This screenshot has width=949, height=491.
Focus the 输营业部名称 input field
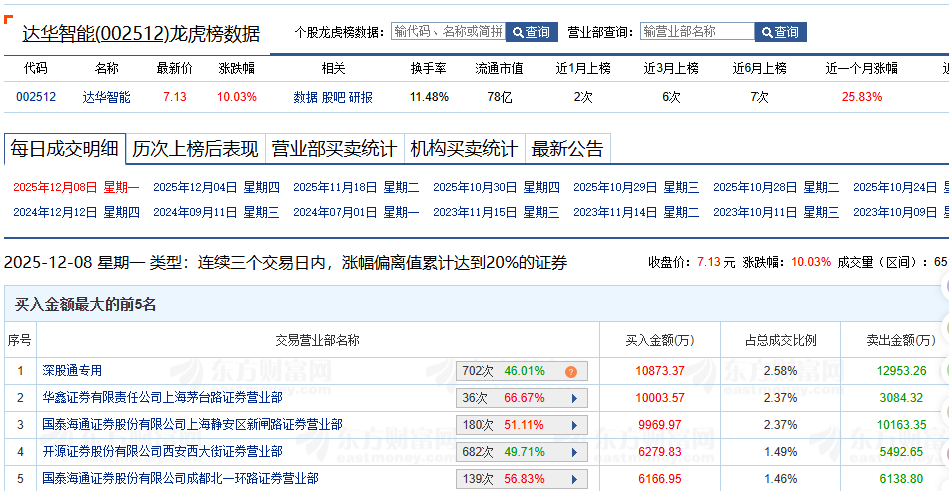tap(697, 31)
